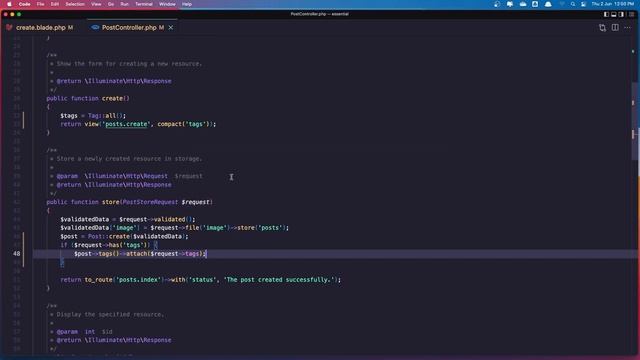The width and height of the screenshot is (640, 360).
Task: Open the editor More Actions menu
Action: tap(627, 27)
